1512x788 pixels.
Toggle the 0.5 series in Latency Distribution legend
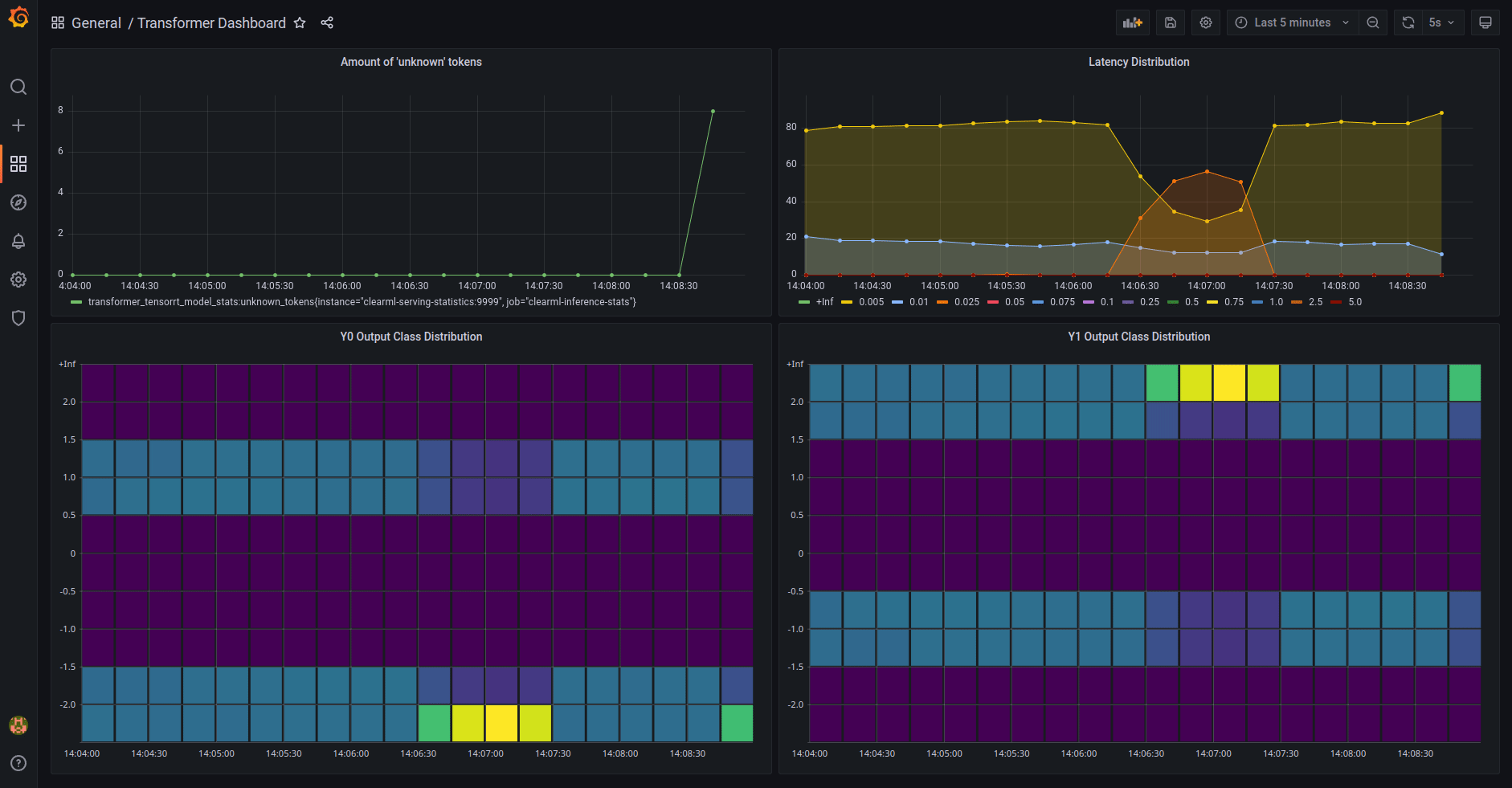click(x=1193, y=302)
